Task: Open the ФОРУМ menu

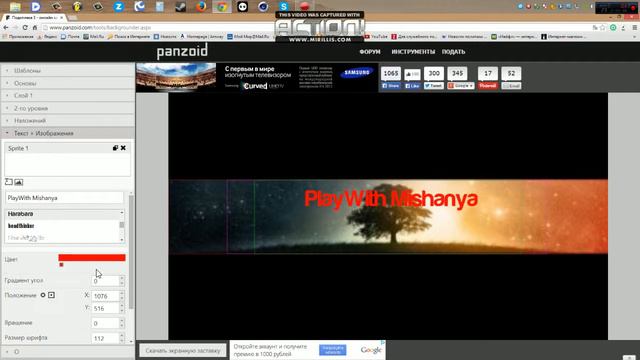Action: [x=370, y=52]
